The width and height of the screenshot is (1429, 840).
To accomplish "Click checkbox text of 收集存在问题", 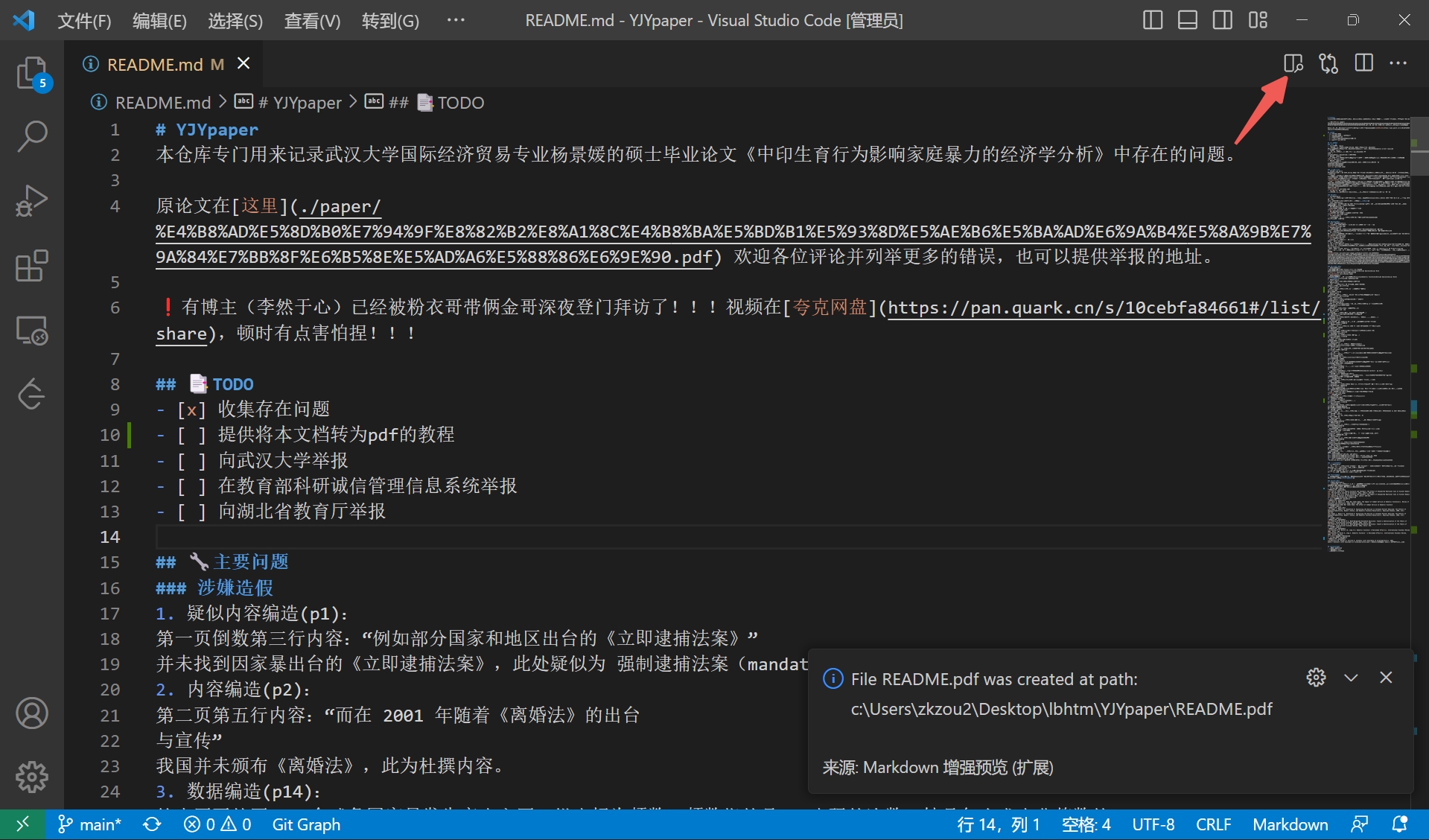I will 273,409.
